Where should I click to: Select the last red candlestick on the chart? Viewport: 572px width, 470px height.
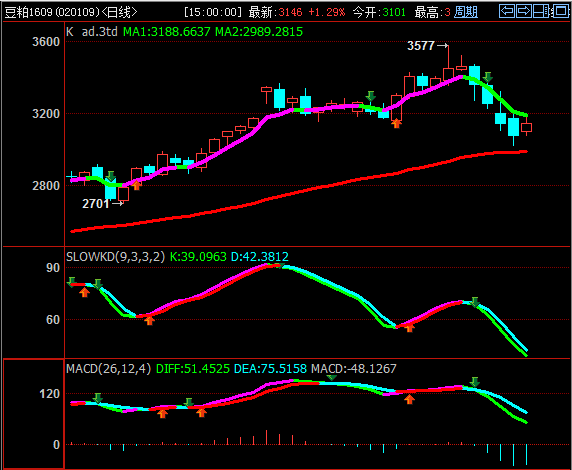526,126
